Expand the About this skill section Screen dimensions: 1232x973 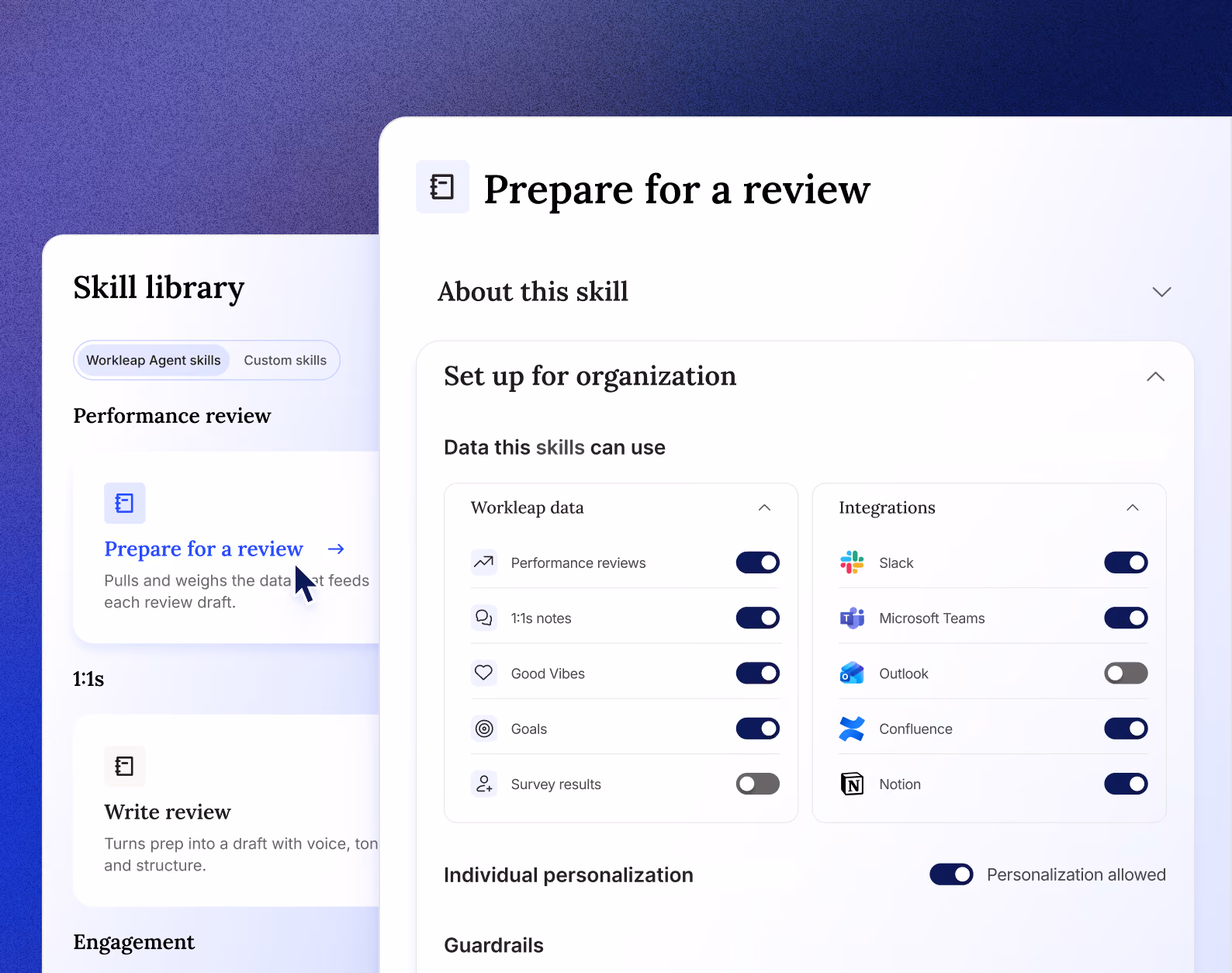point(1161,292)
